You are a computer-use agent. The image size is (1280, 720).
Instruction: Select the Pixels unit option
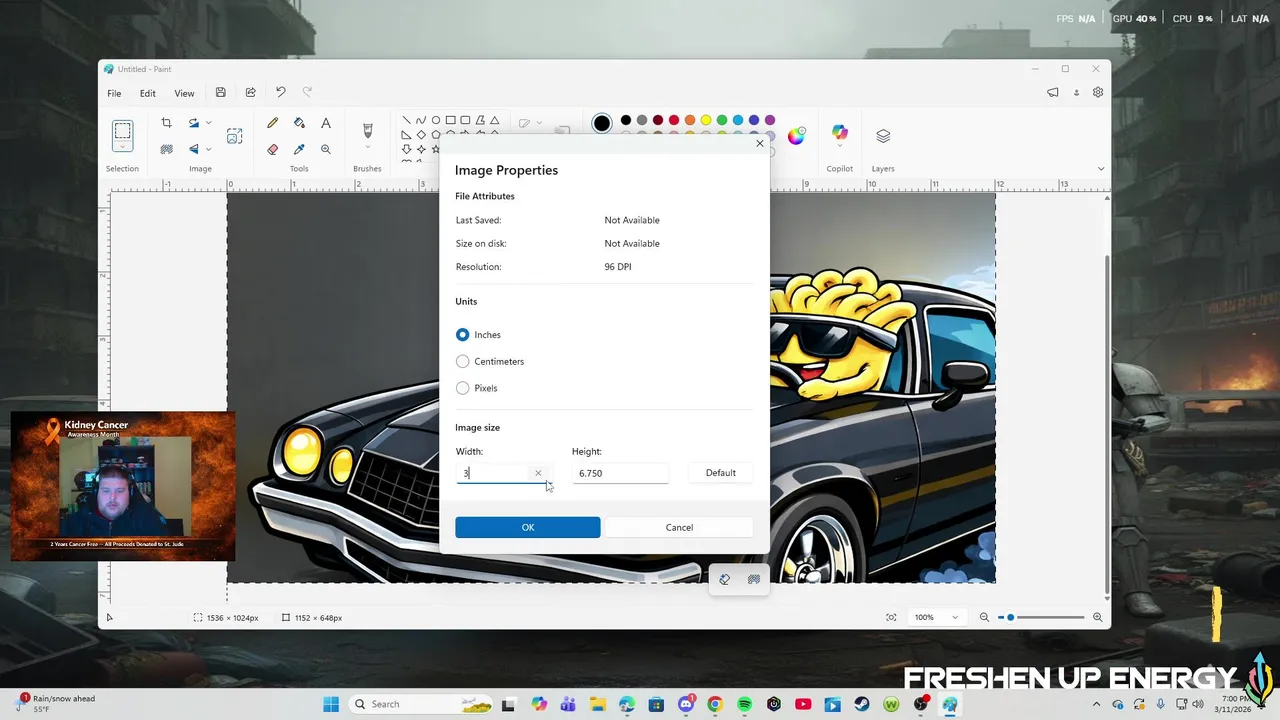462,388
